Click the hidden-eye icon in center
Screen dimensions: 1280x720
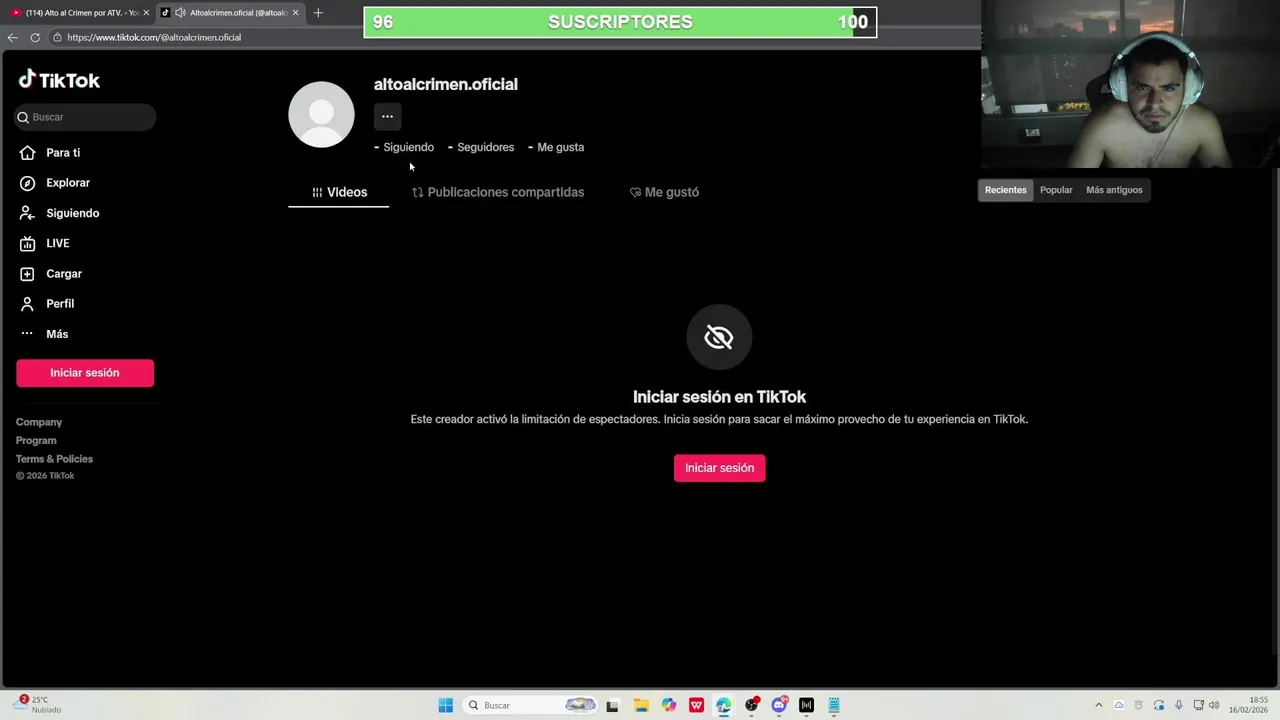pos(719,337)
